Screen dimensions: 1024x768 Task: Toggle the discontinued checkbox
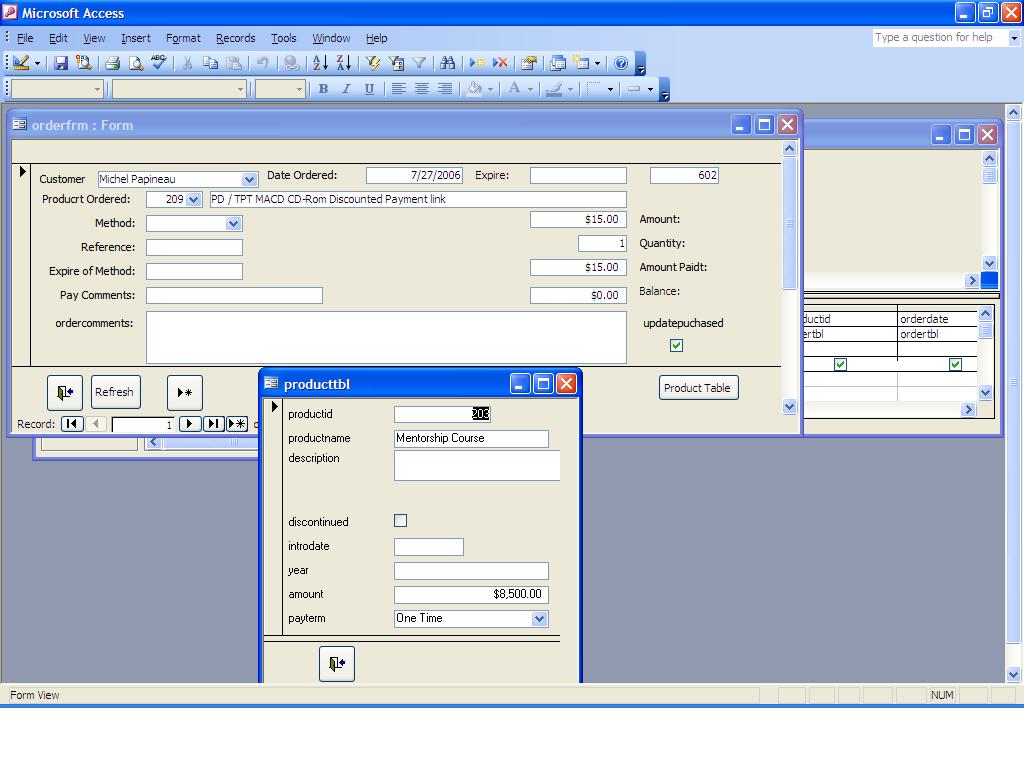tap(400, 520)
